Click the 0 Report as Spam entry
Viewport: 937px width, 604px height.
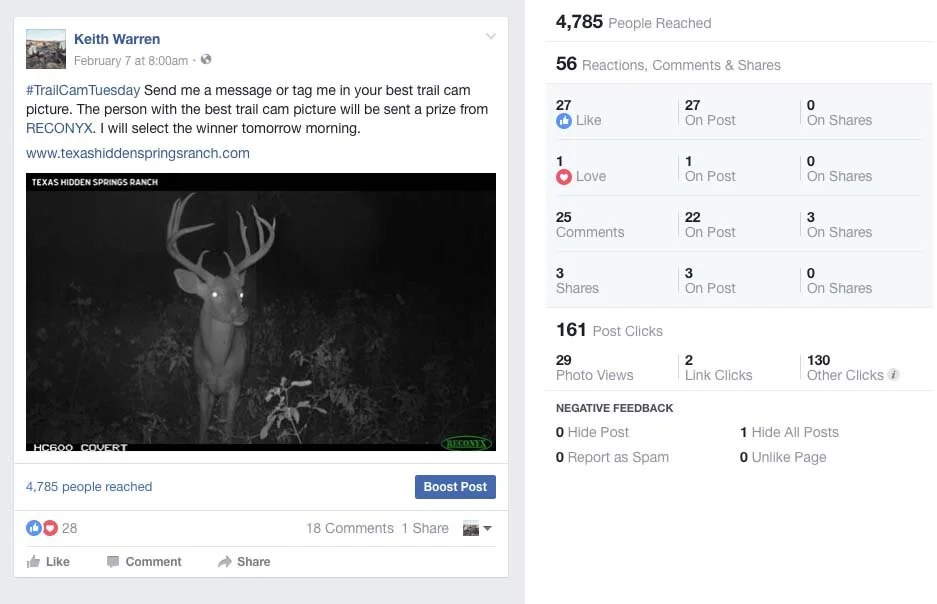click(613, 457)
